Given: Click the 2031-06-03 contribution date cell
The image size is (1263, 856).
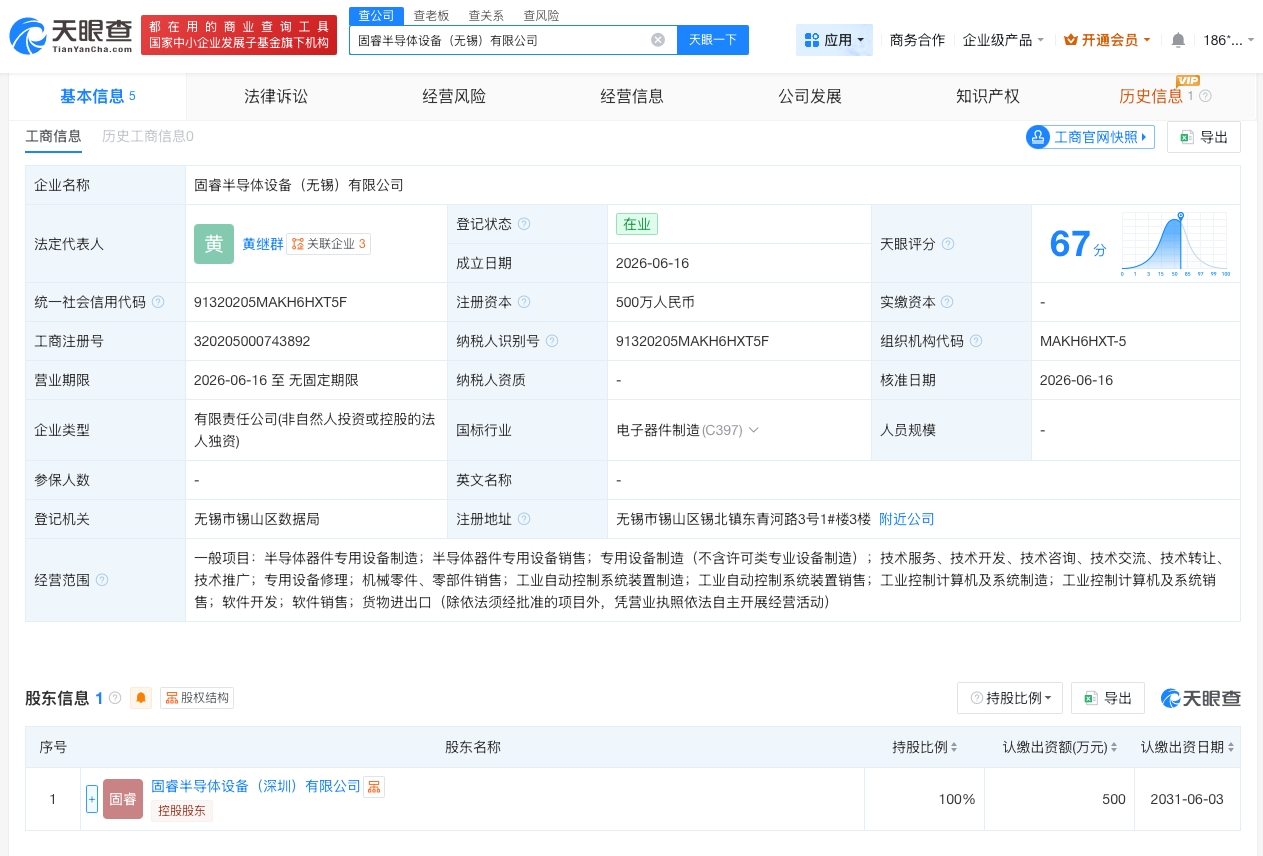Looking at the screenshot, I should point(1189,799).
